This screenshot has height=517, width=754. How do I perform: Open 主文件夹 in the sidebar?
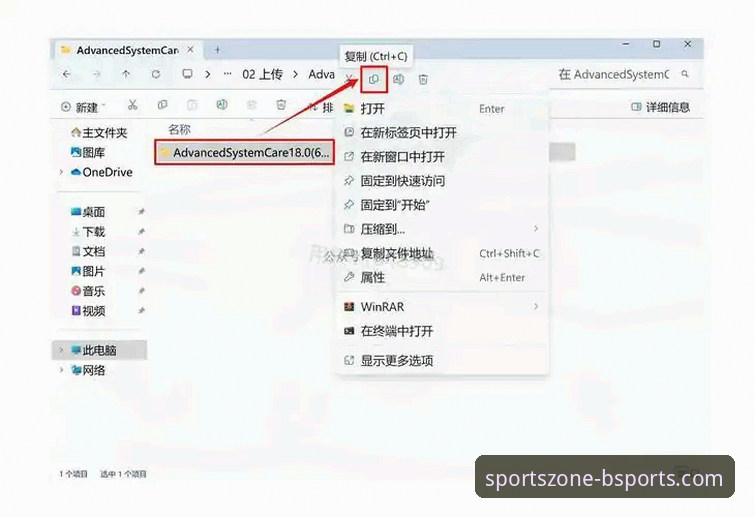pos(99,132)
